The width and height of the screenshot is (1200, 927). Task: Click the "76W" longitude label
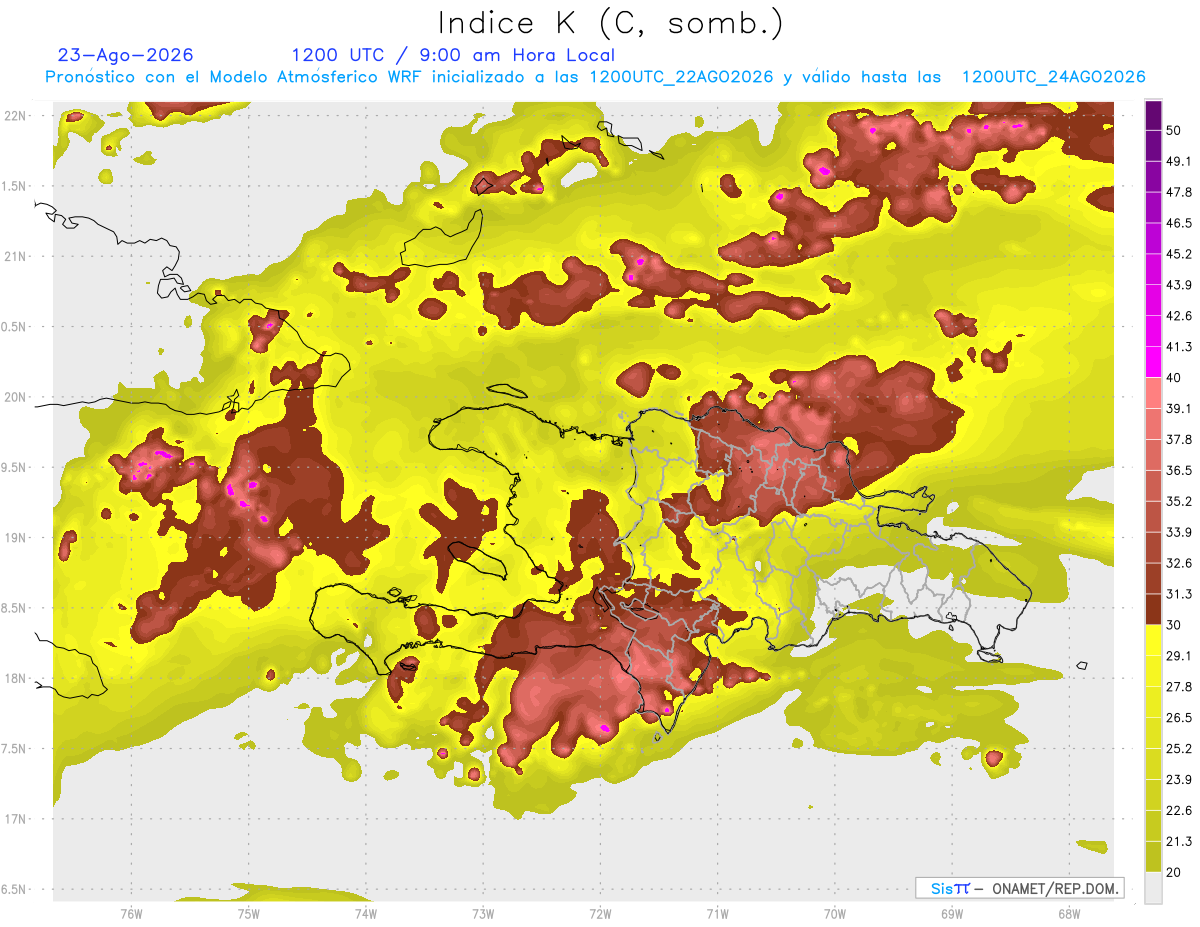[x=131, y=913]
